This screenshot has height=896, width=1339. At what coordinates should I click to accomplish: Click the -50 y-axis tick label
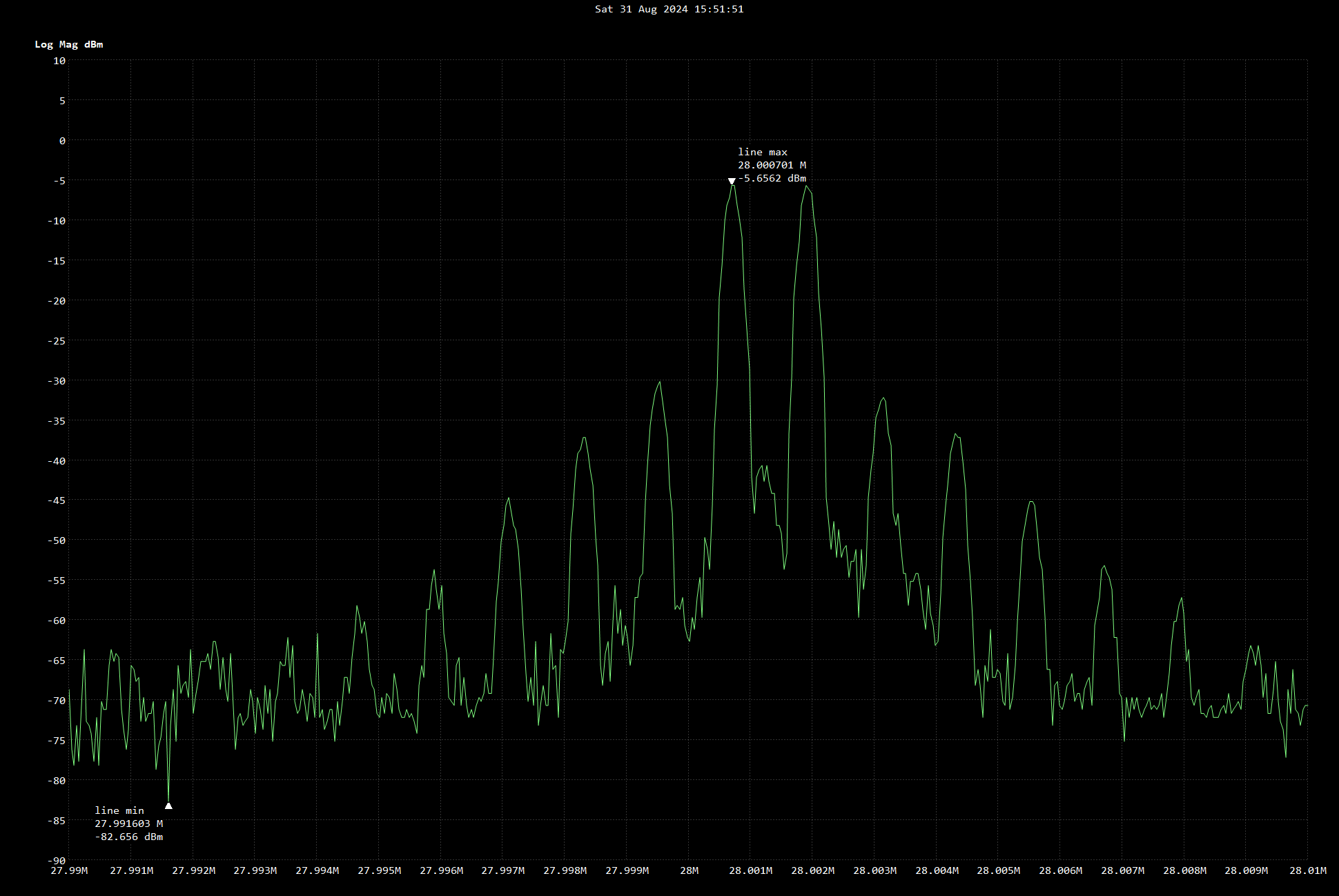pos(57,540)
